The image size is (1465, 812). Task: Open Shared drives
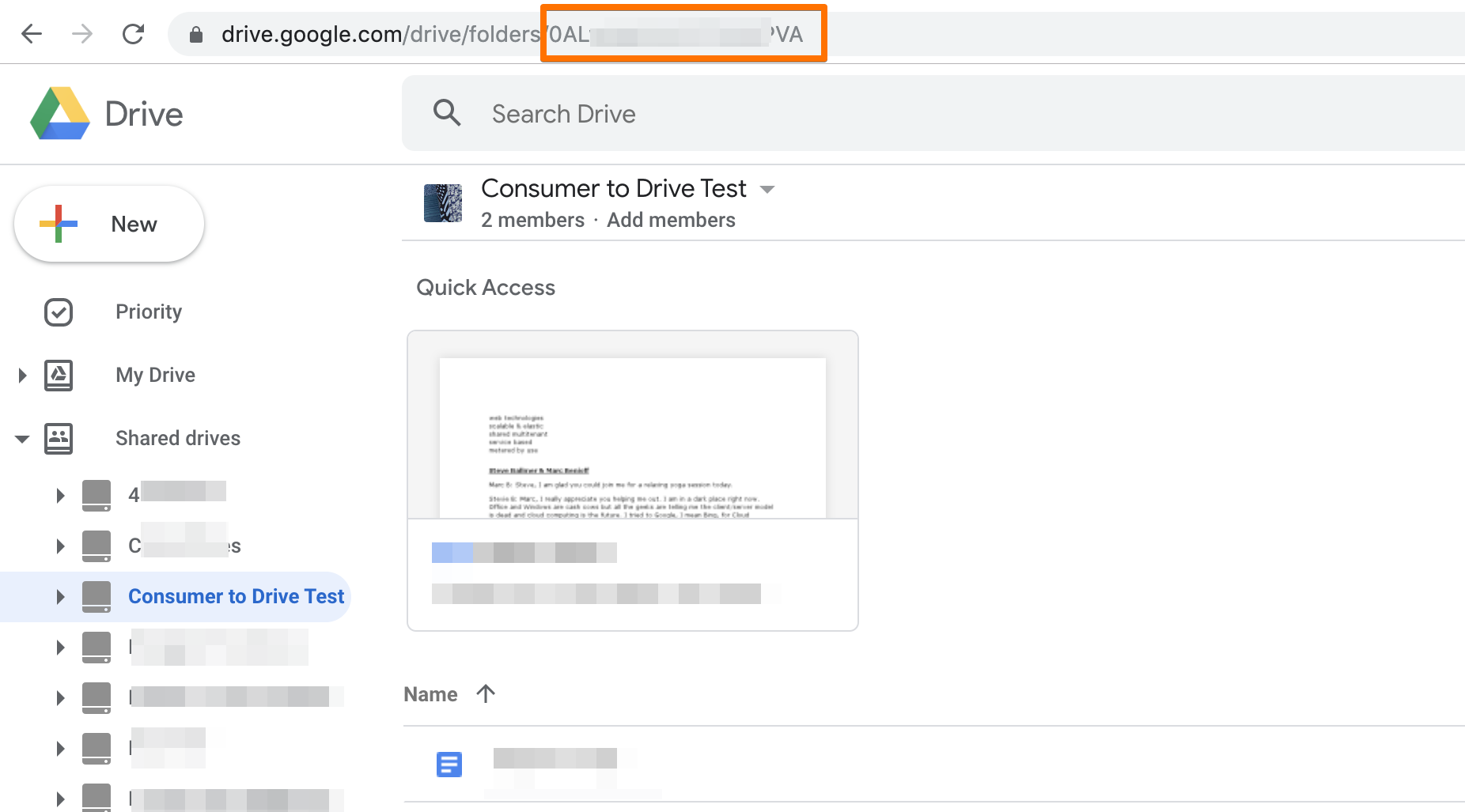[x=178, y=438]
